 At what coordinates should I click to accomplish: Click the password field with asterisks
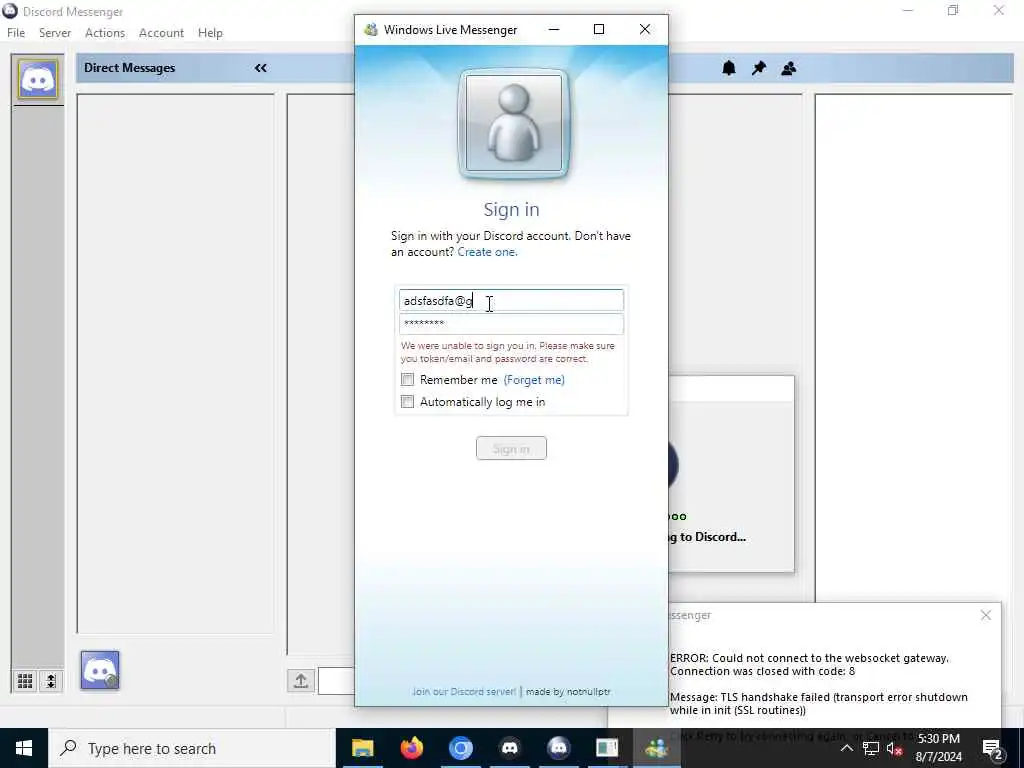pos(511,324)
